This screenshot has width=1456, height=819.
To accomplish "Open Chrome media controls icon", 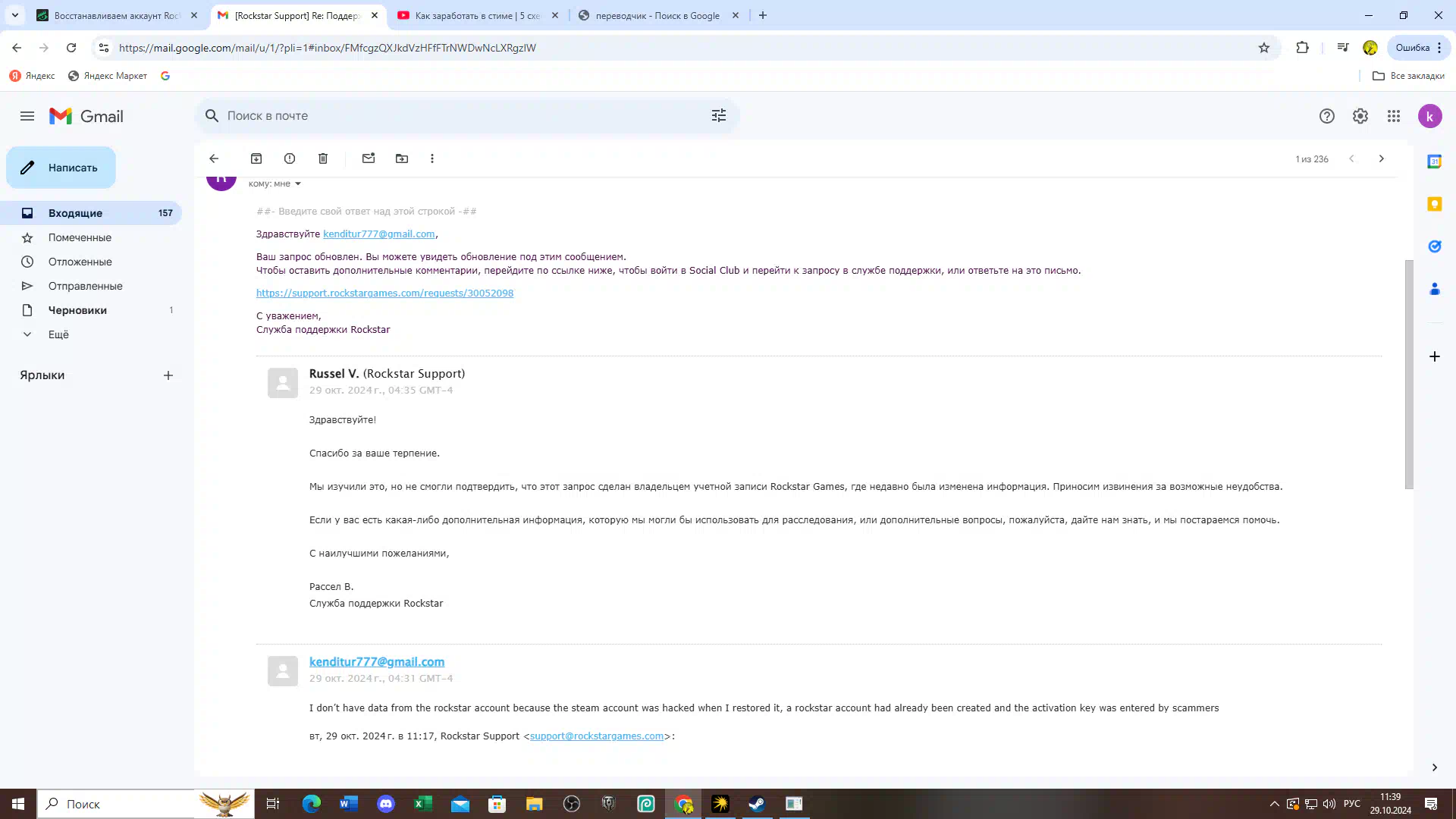I will pyautogui.click(x=1343, y=48).
